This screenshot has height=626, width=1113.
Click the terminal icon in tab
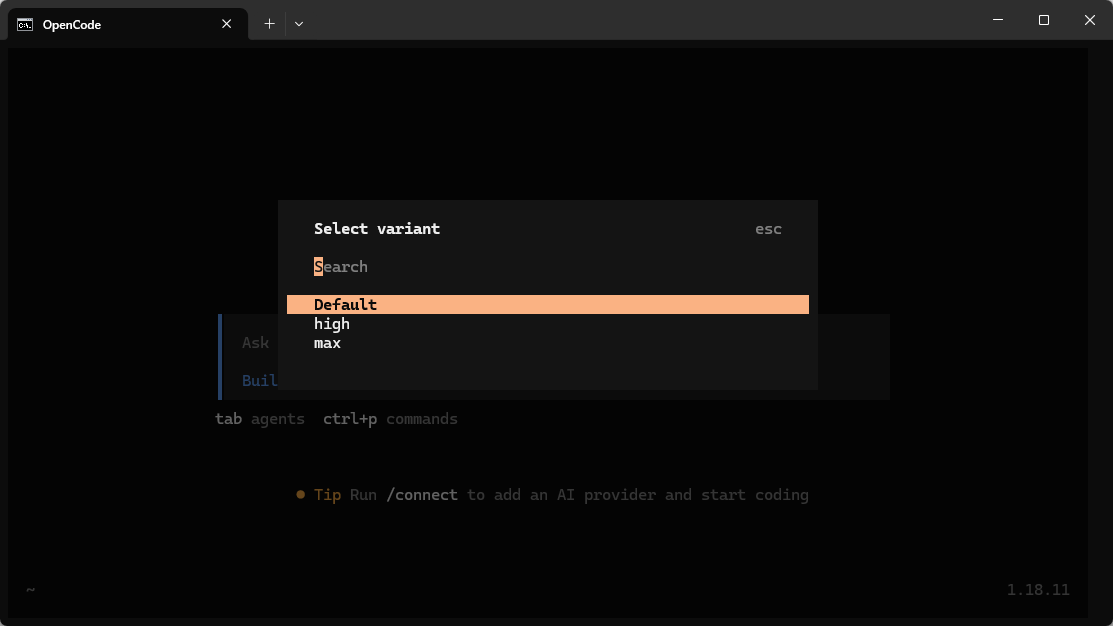25,25
